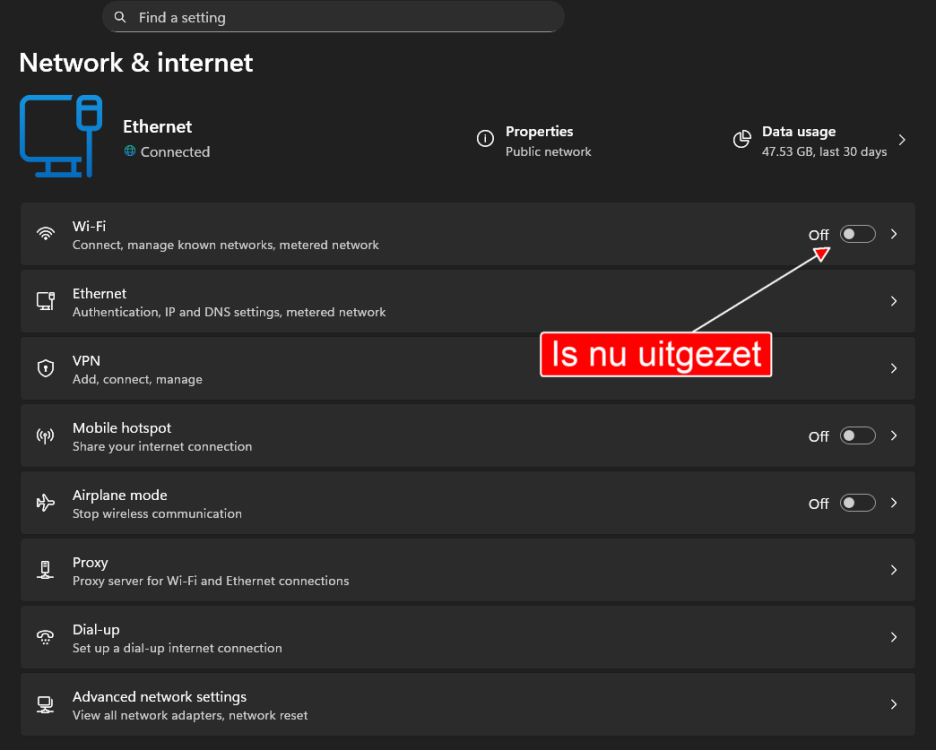The image size is (936, 750).
Task: Open Properties for the Public network
Action: 540,138
